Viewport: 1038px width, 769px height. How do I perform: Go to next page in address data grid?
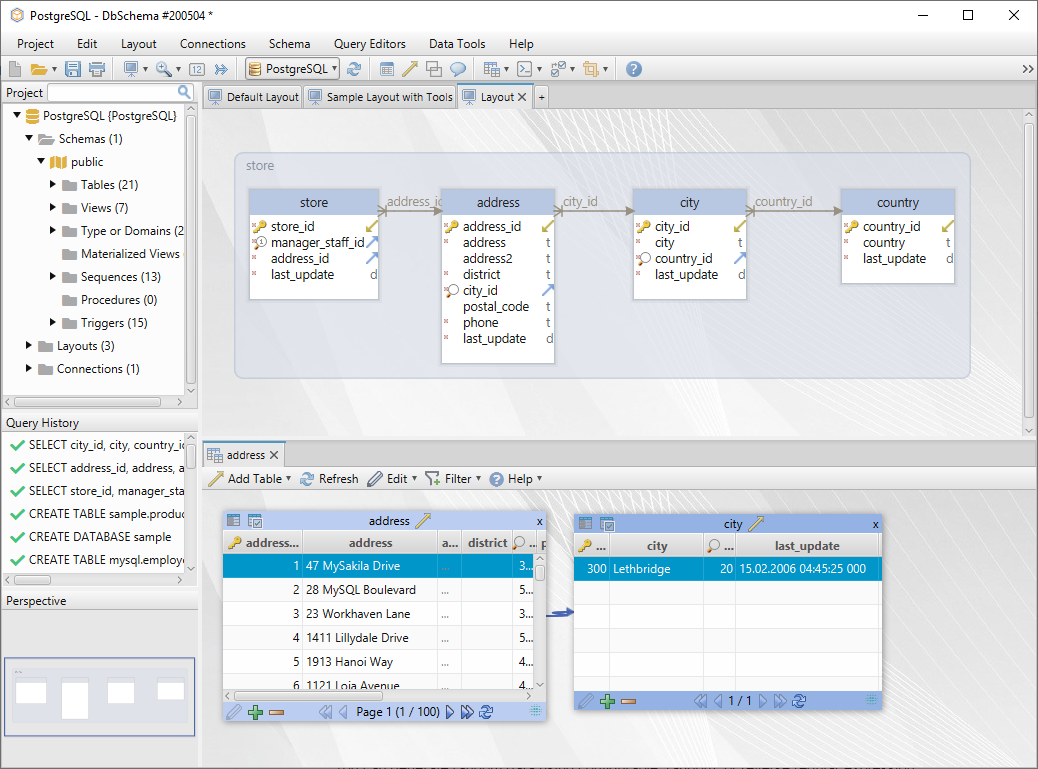pyautogui.click(x=449, y=712)
